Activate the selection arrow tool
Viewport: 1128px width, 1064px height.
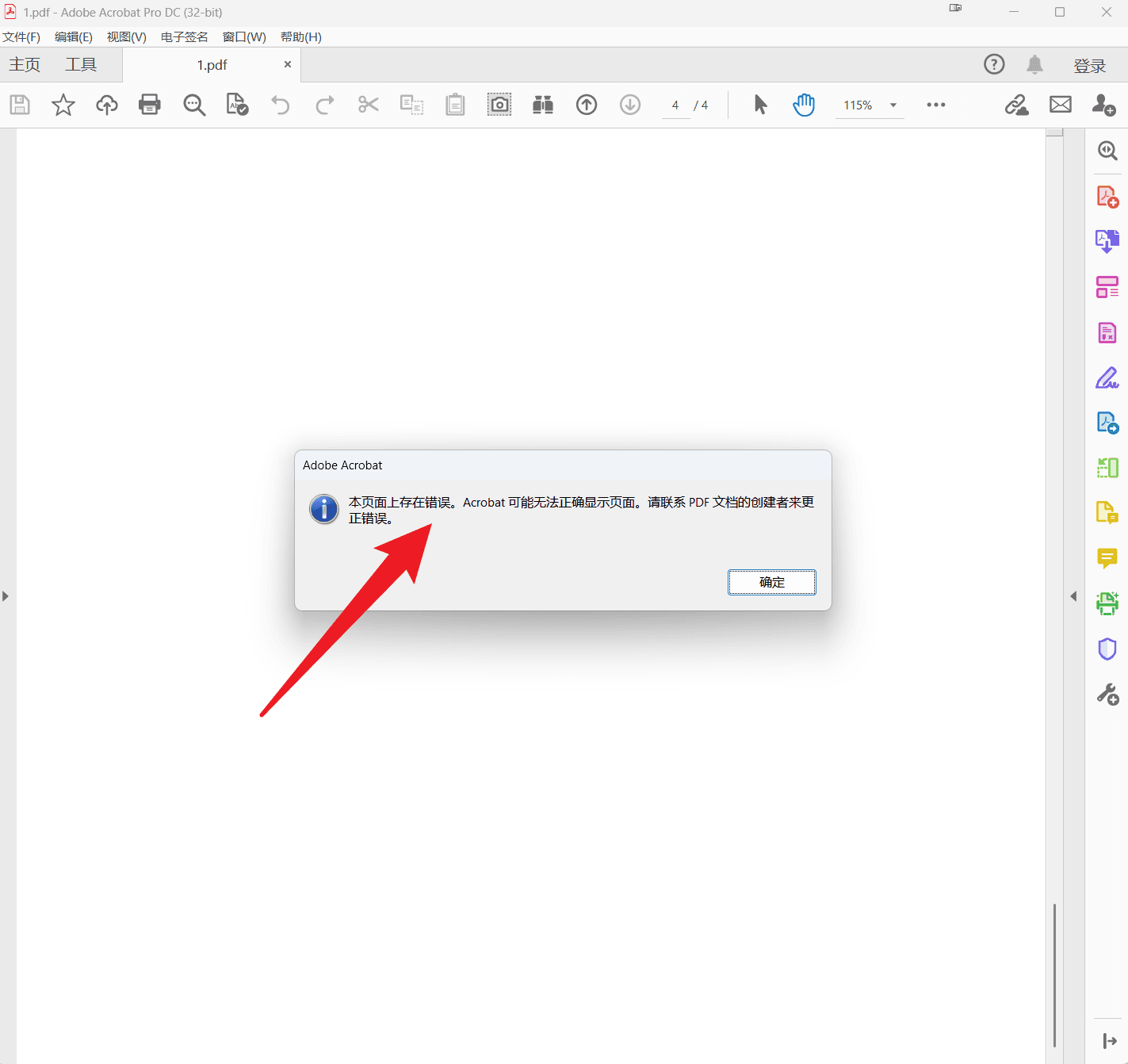pyautogui.click(x=760, y=105)
